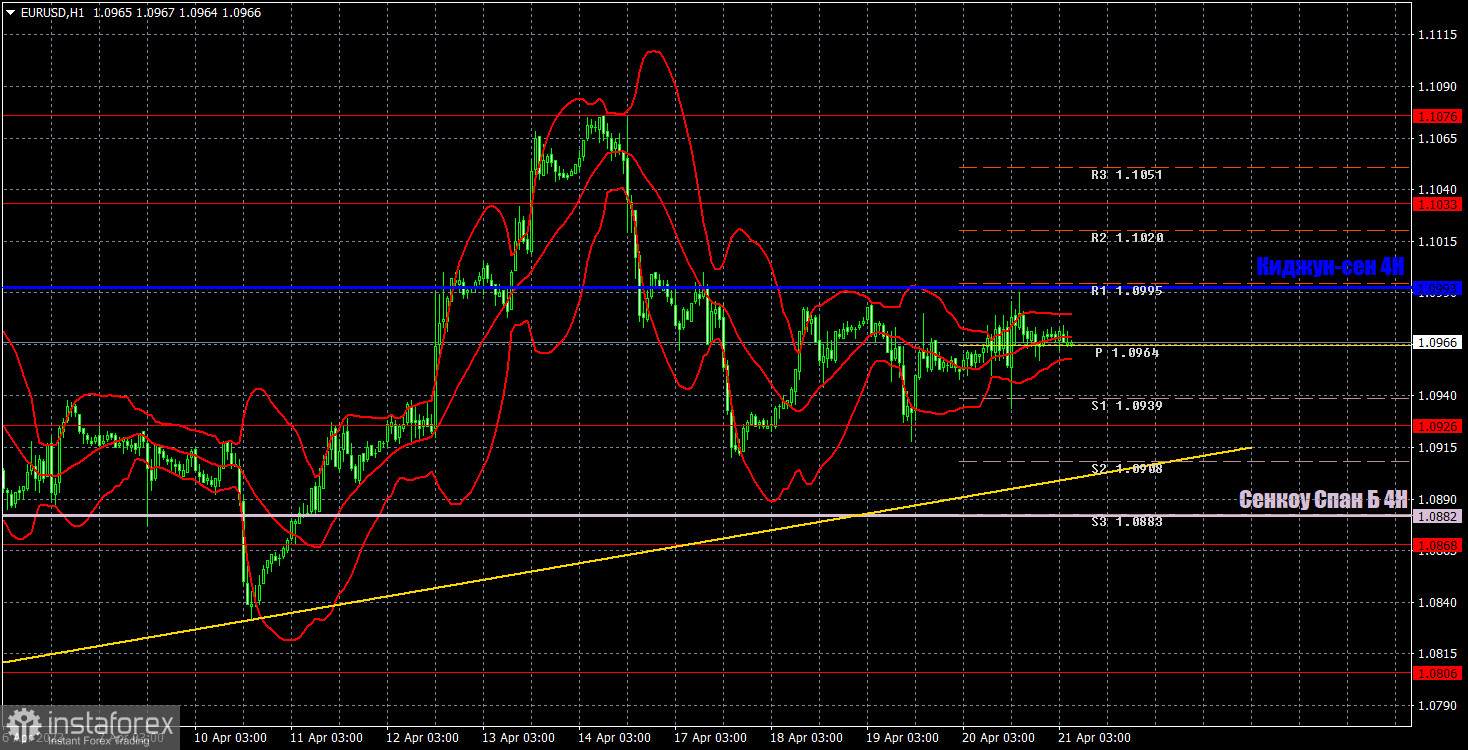The width and height of the screenshot is (1468, 750).
Task: Click the 19 Apr 03:00 time label
Action: coord(902,737)
